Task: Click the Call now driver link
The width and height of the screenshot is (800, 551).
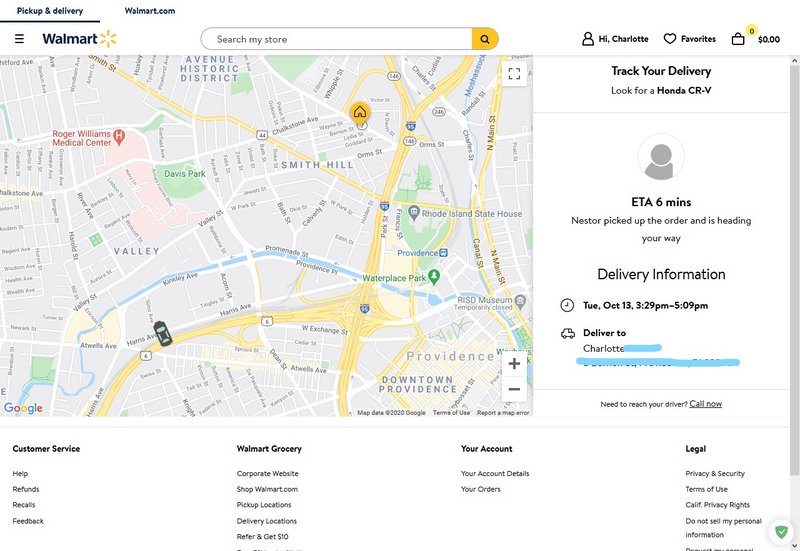Action: click(705, 404)
